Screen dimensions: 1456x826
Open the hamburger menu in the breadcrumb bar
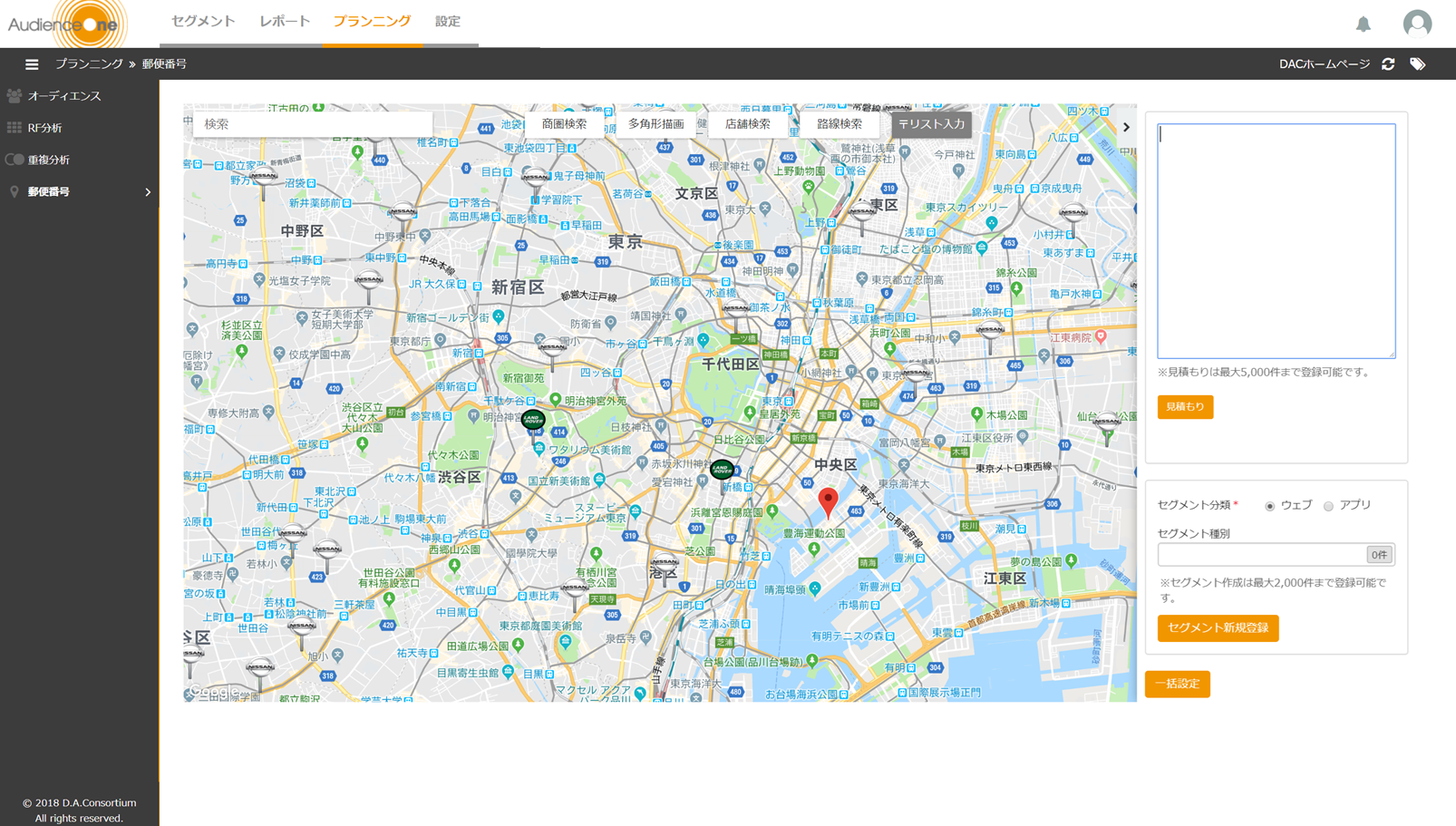click(x=31, y=63)
